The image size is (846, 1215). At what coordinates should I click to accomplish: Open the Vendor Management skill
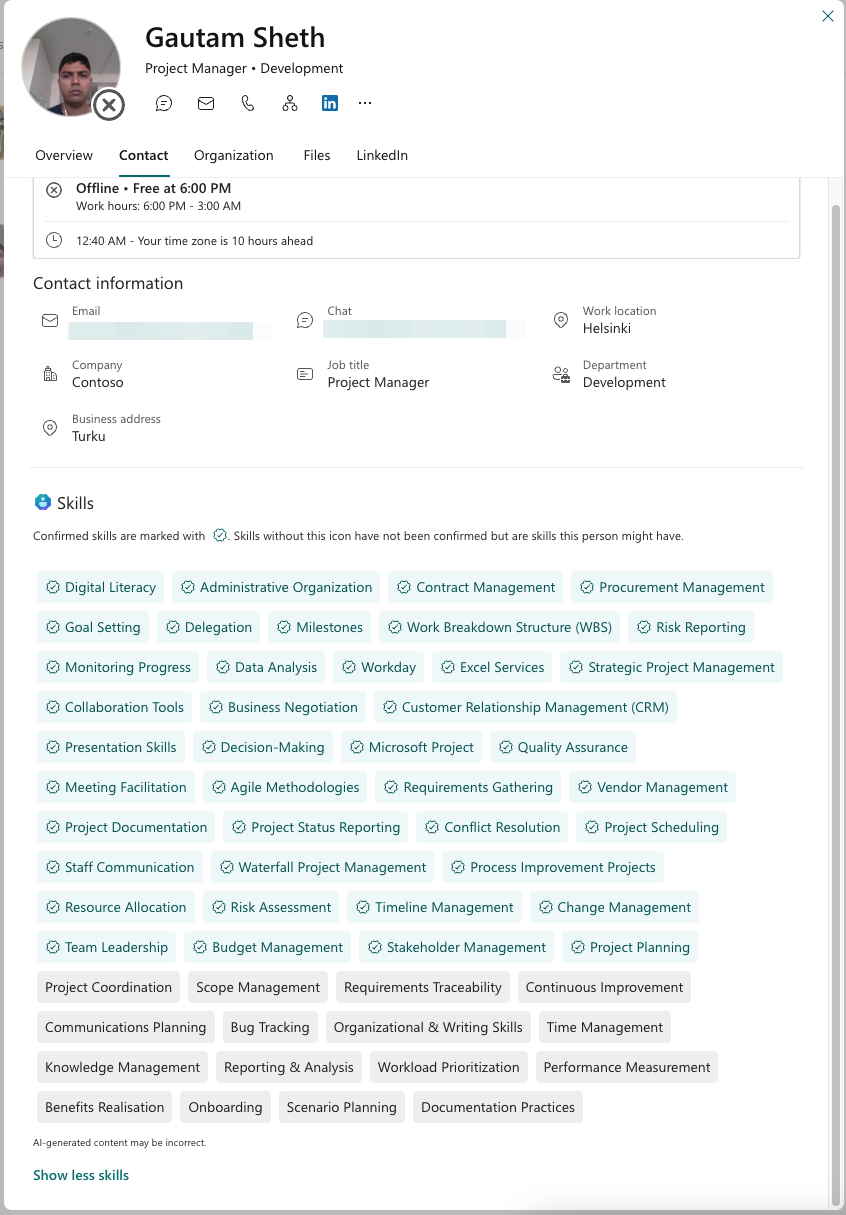652,787
